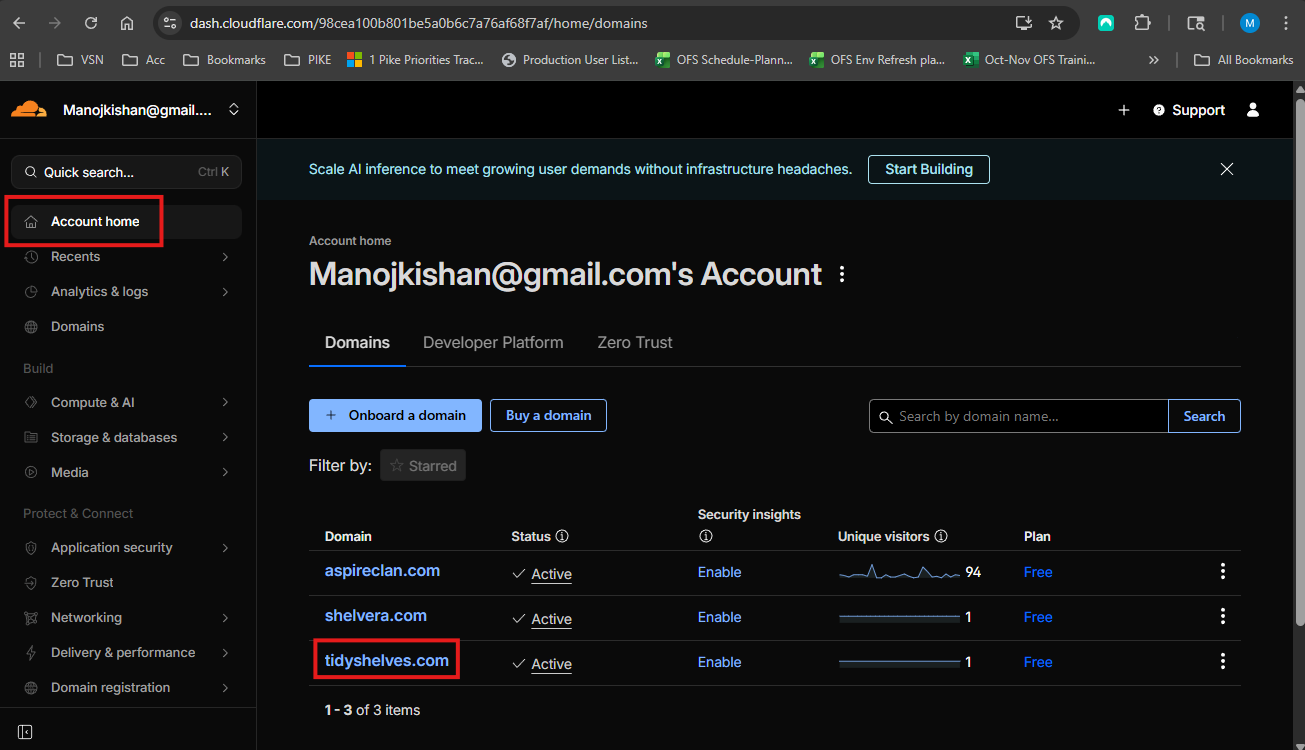Image resolution: width=1305 pixels, height=750 pixels.
Task: Expand Delivery & performance chevron
Action: click(225, 653)
